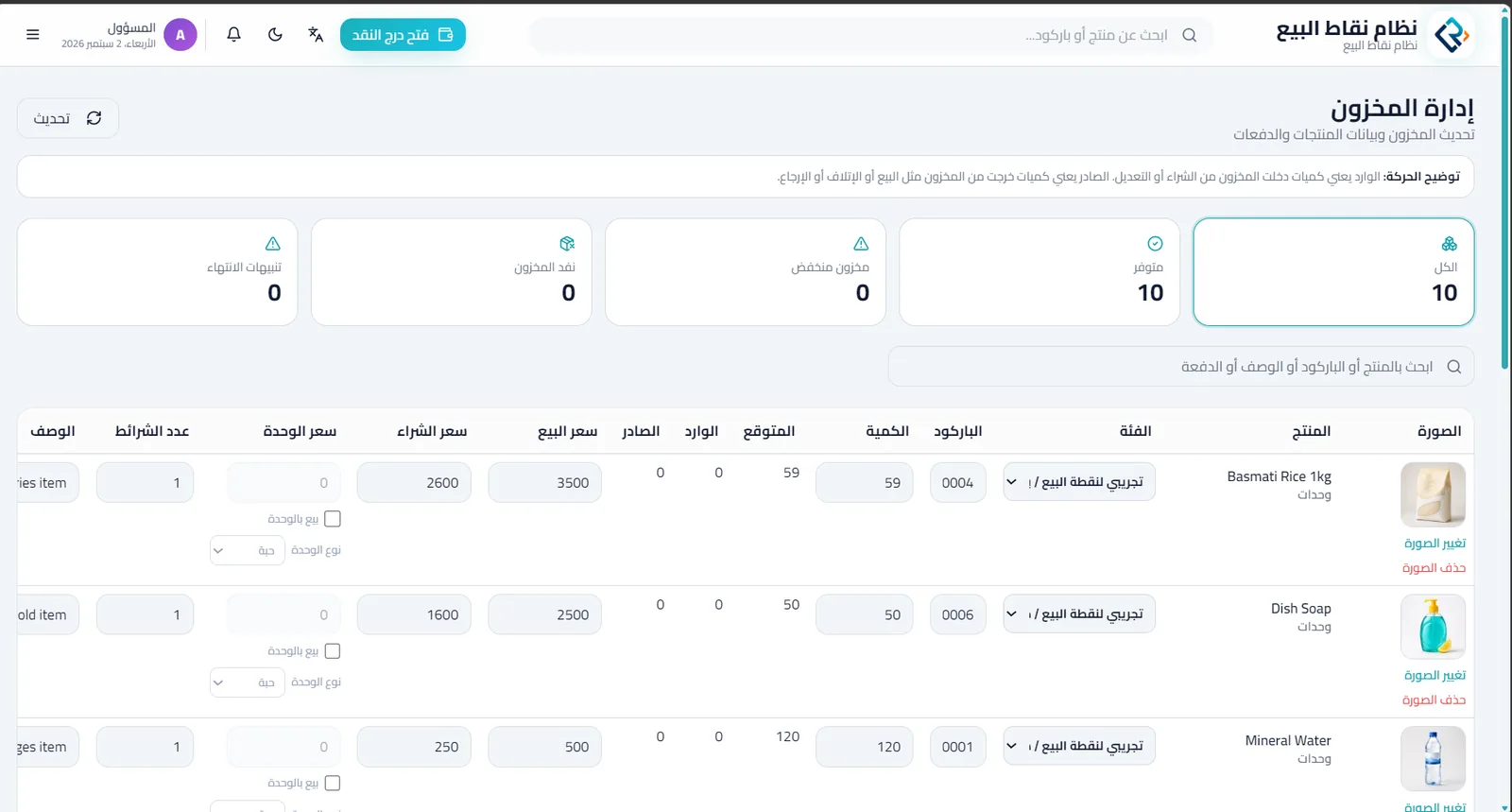Viewport: 1512px width, 812px height.
Task: Click magnifier icon in inventory search bar
Action: [x=1454, y=367]
